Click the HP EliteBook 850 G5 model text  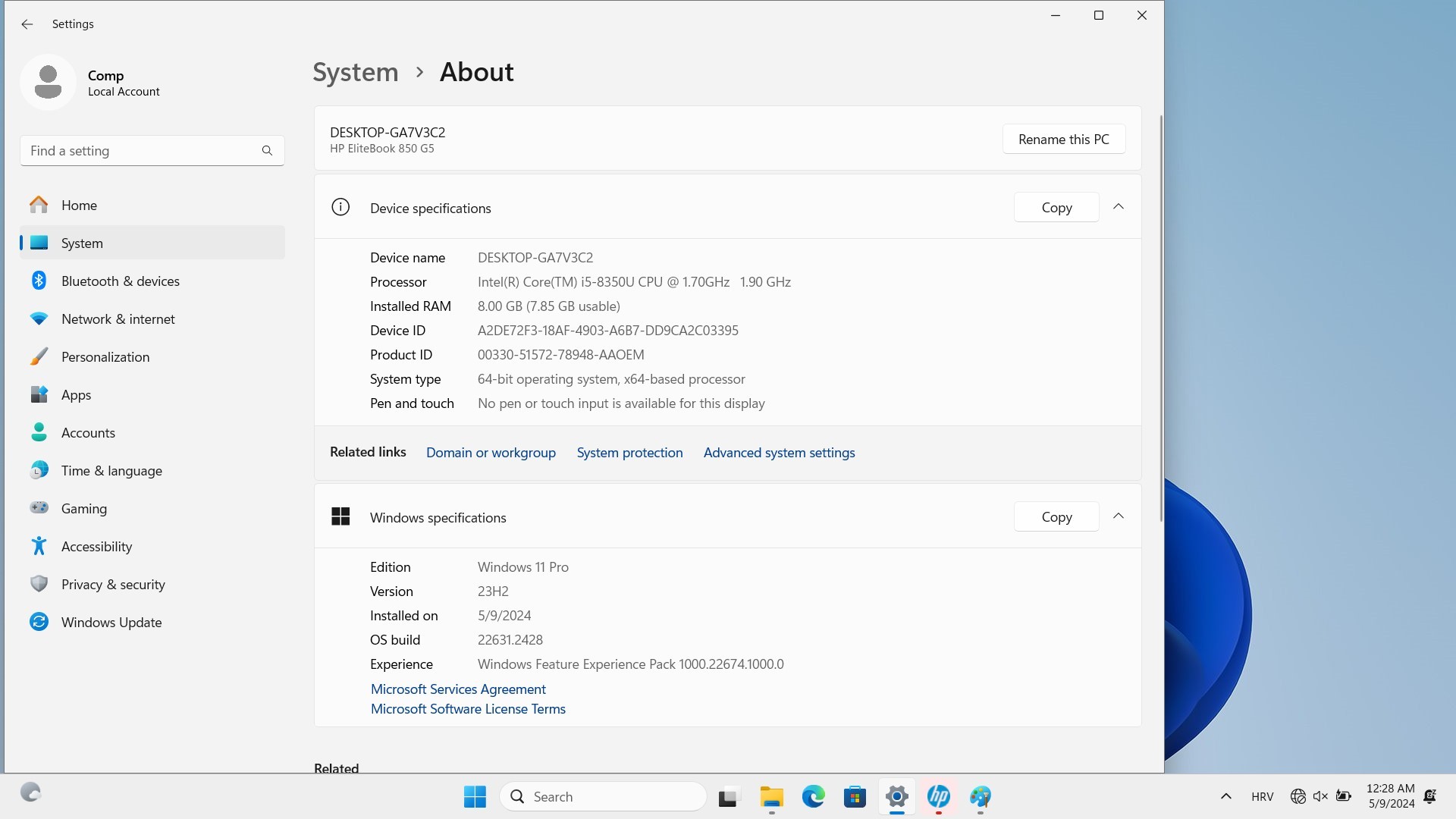point(381,149)
